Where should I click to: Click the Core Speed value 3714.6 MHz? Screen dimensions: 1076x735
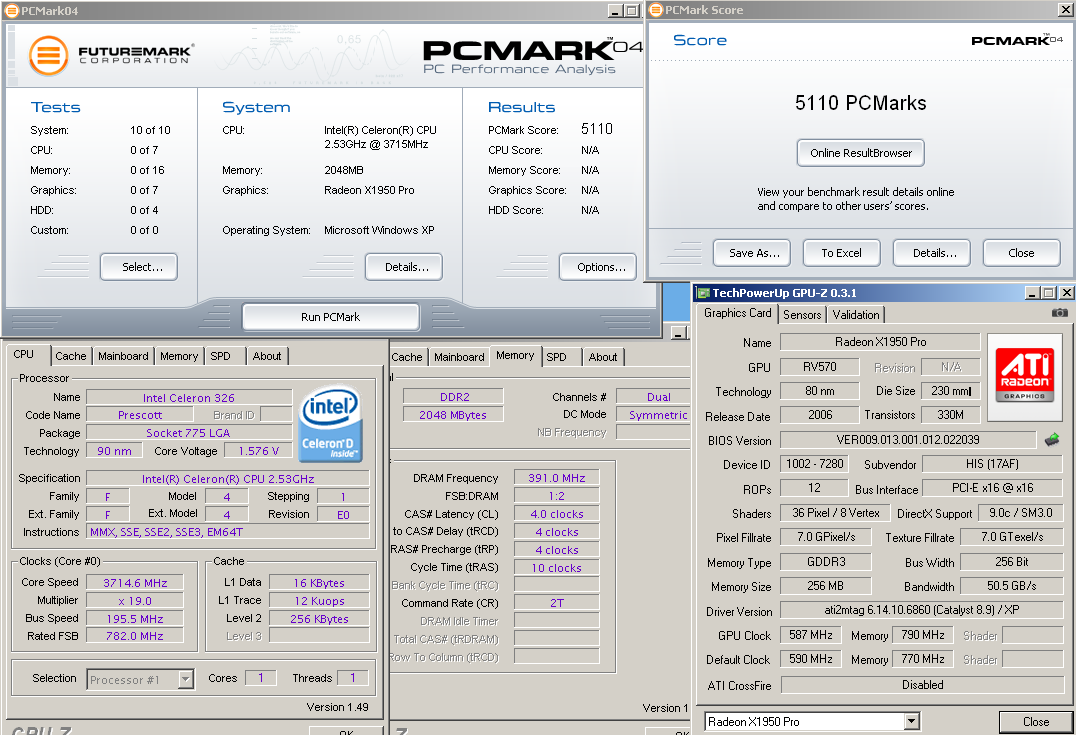(135, 583)
